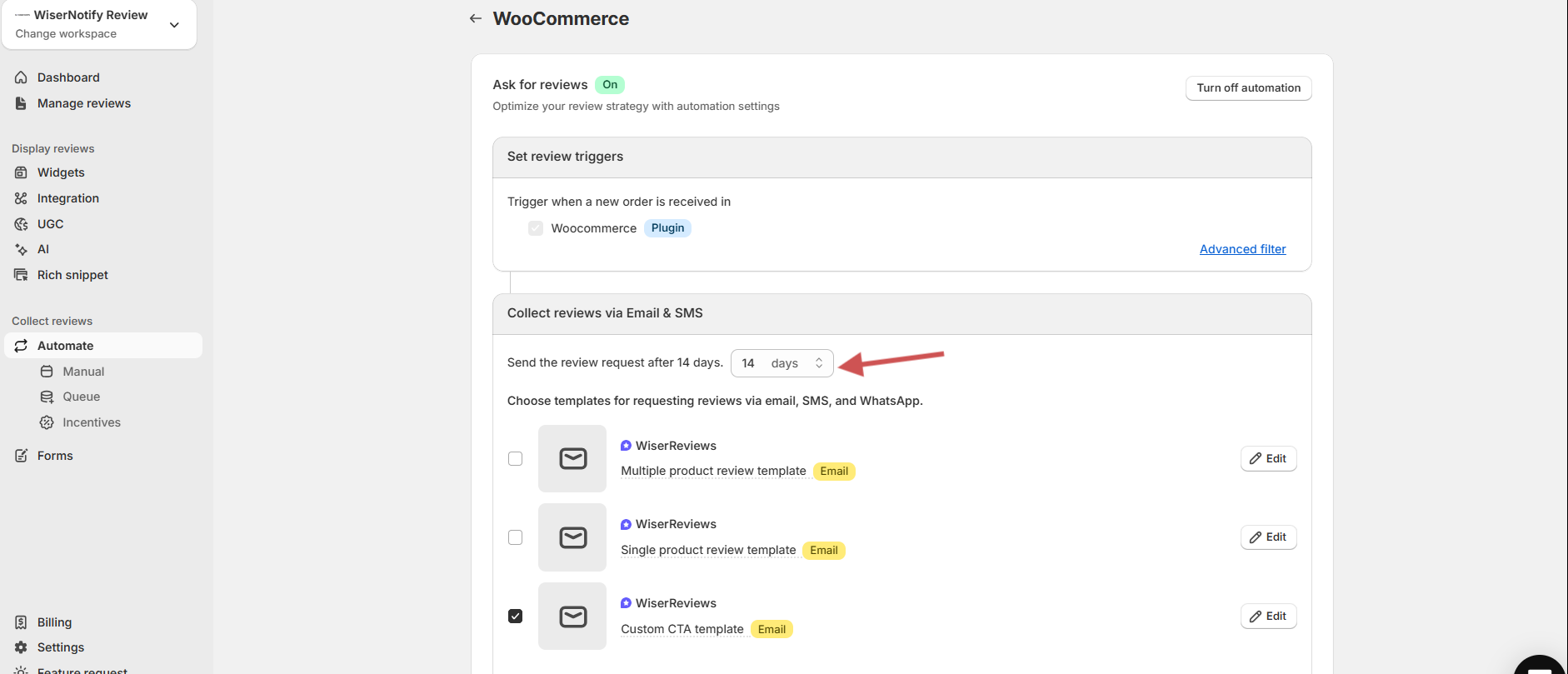Open the UGC section icon
The width and height of the screenshot is (1568, 674).
coord(22,224)
